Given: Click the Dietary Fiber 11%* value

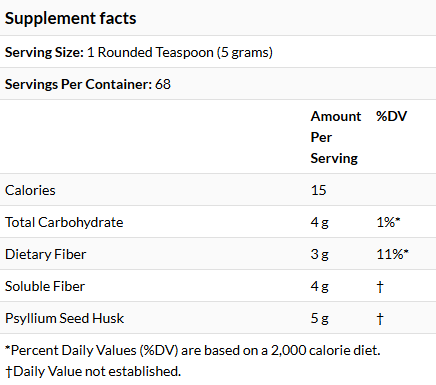Looking at the screenshot, I should click(x=392, y=254).
